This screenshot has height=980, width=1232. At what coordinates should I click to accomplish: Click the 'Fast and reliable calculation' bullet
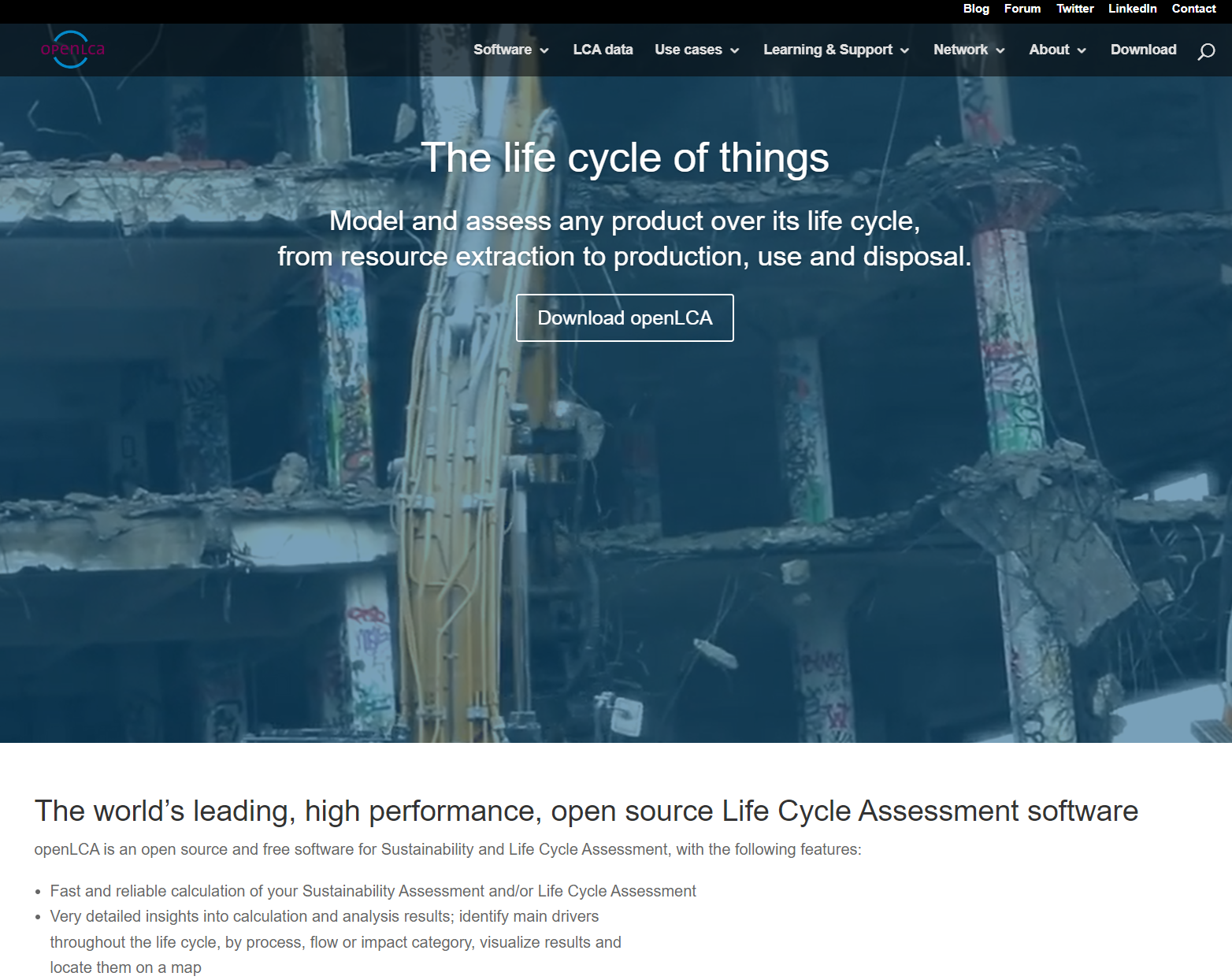tap(373, 891)
